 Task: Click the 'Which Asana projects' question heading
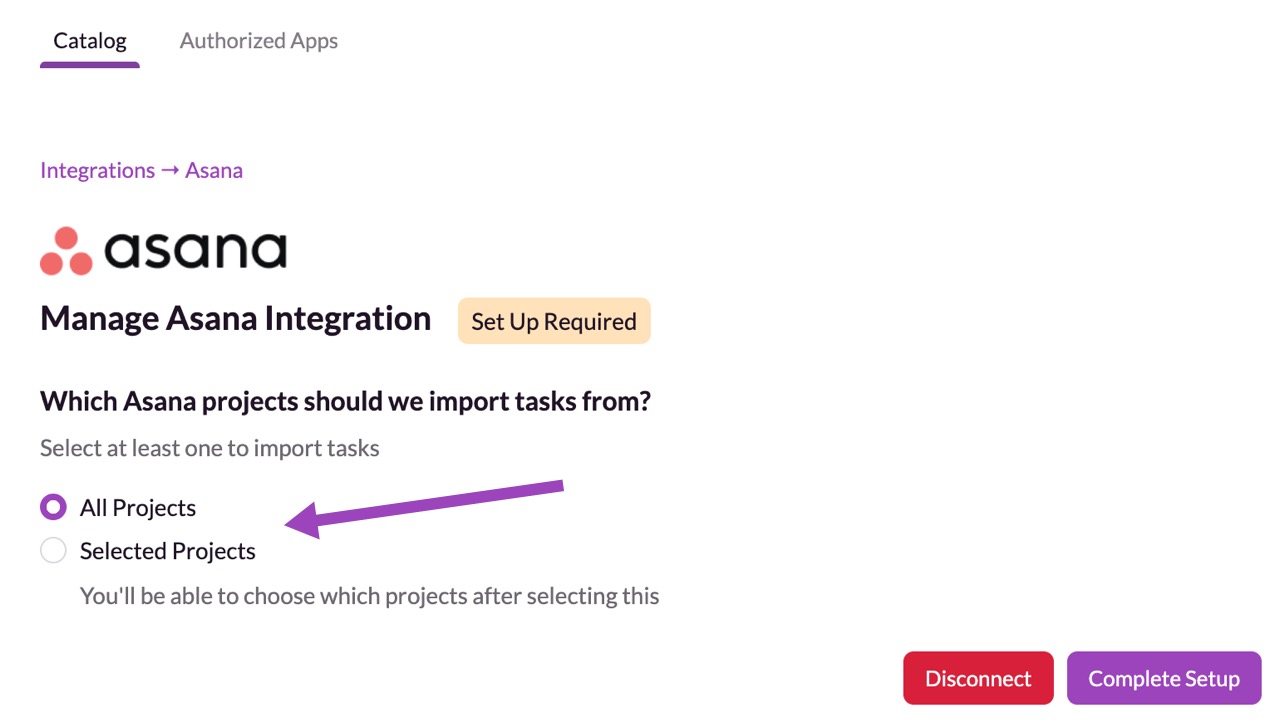click(345, 401)
